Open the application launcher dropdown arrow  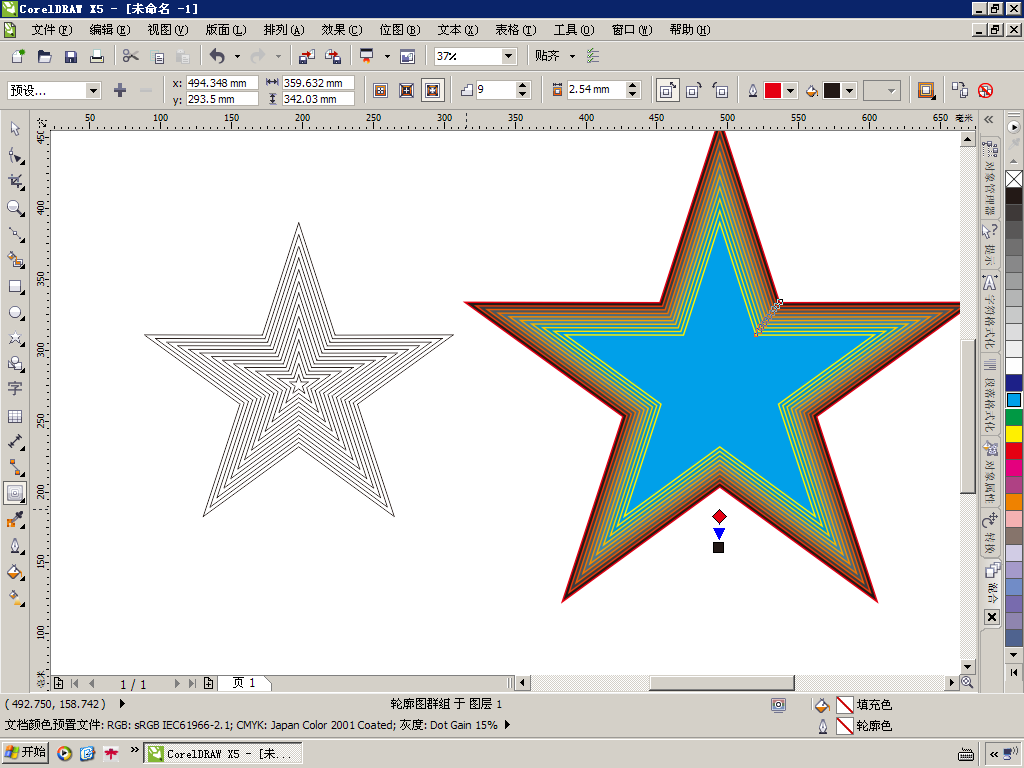tap(387, 56)
